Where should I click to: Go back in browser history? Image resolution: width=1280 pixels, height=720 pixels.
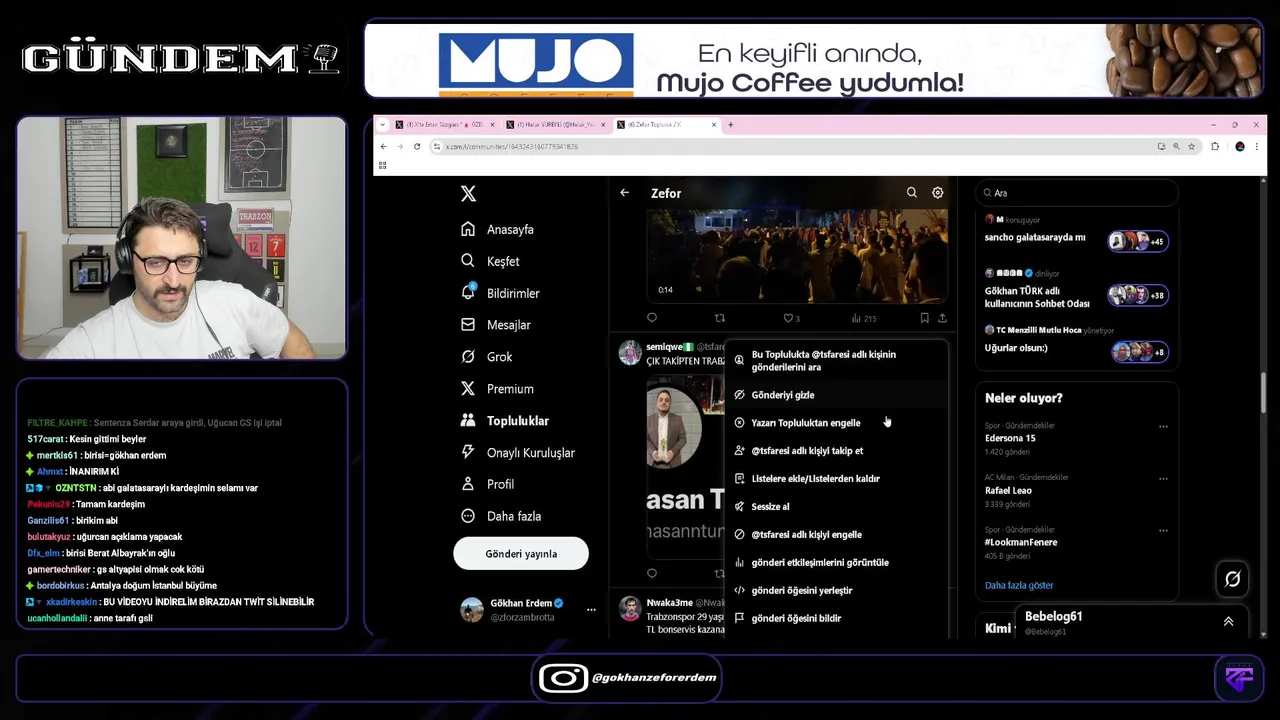click(x=383, y=146)
